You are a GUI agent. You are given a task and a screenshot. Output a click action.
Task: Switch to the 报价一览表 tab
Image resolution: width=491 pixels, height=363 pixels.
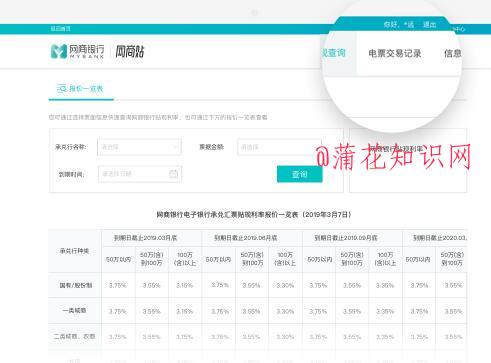click(x=81, y=89)
